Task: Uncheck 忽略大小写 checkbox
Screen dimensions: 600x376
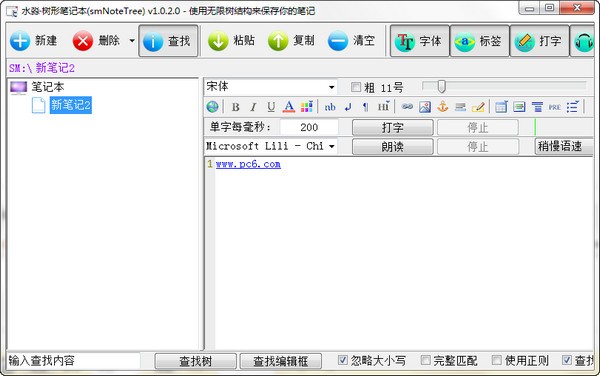Action: point(342,360)
